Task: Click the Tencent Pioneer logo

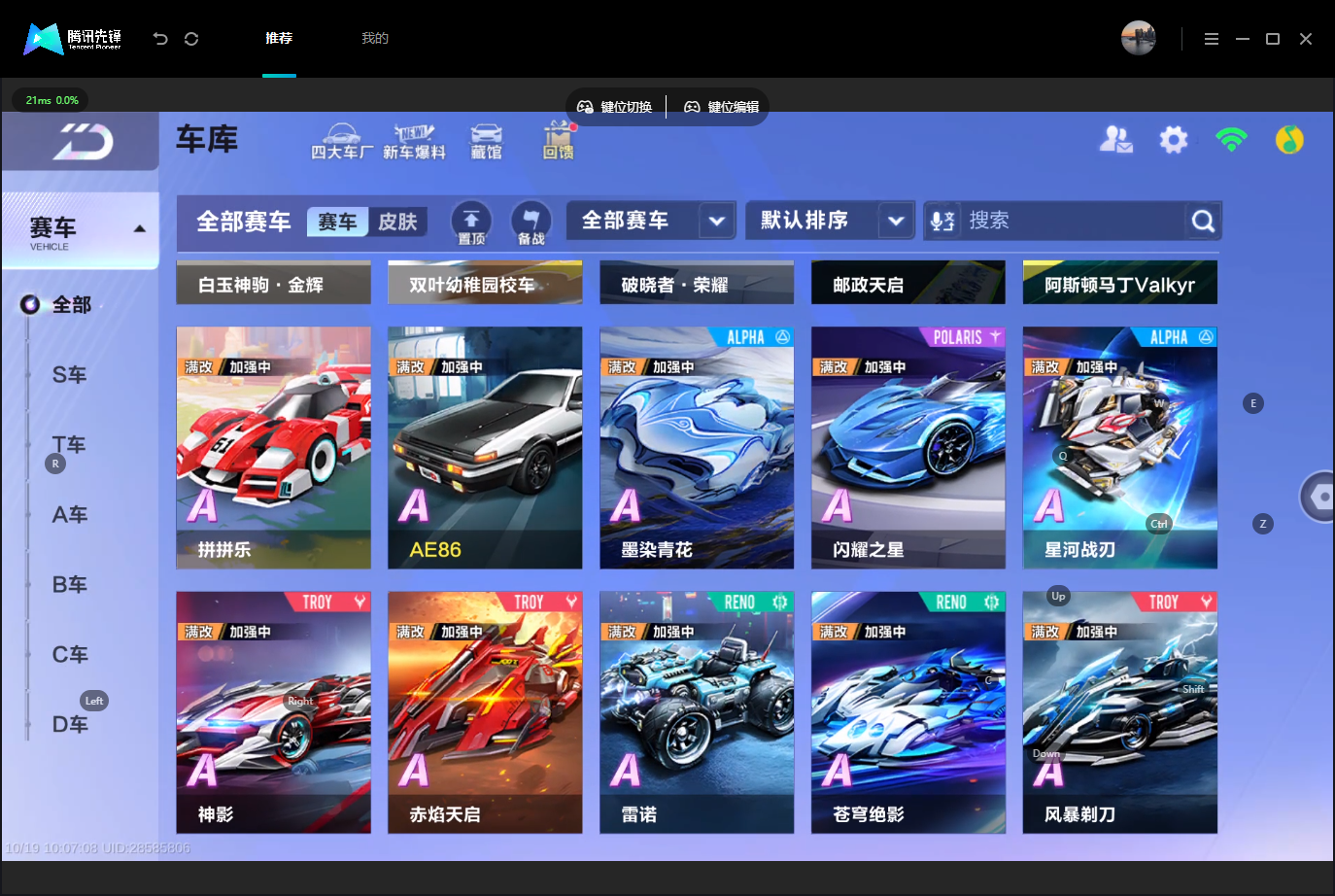Action: 73,39
